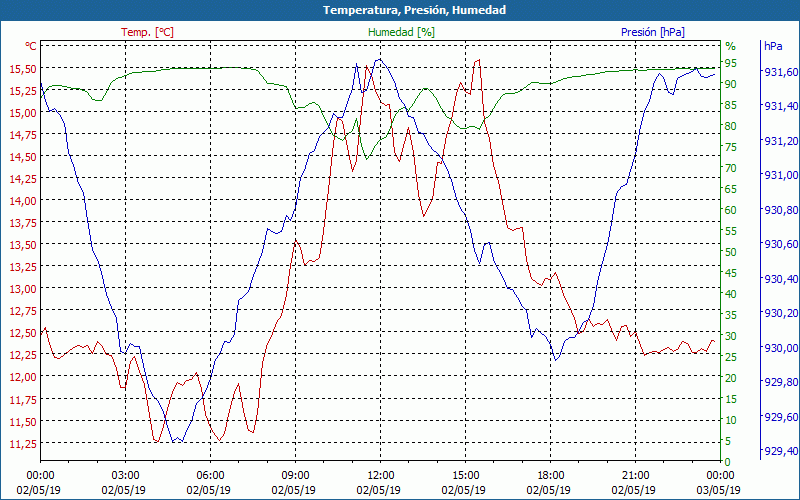This screenshot has width=800, height=500.
Task: Click the '931,40' pressure axis value
Action: (x=781, y=106)
